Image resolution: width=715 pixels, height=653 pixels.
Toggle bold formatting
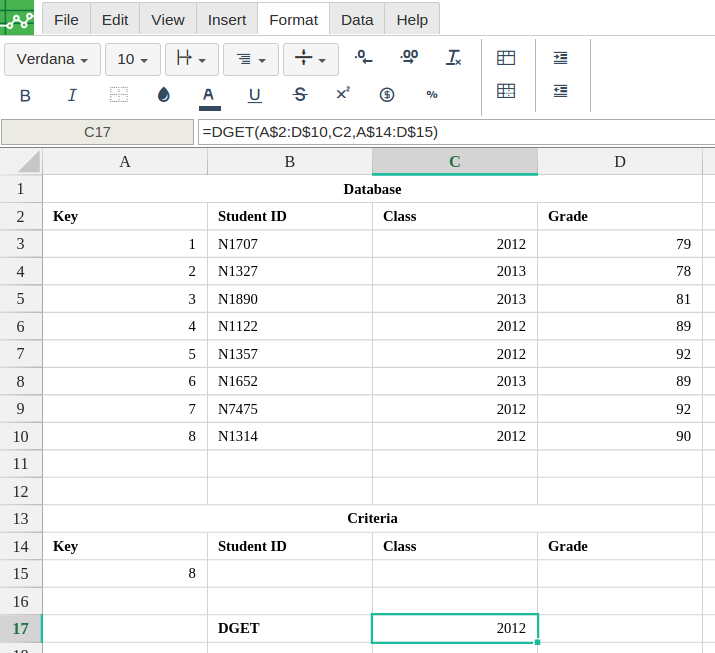25,95
